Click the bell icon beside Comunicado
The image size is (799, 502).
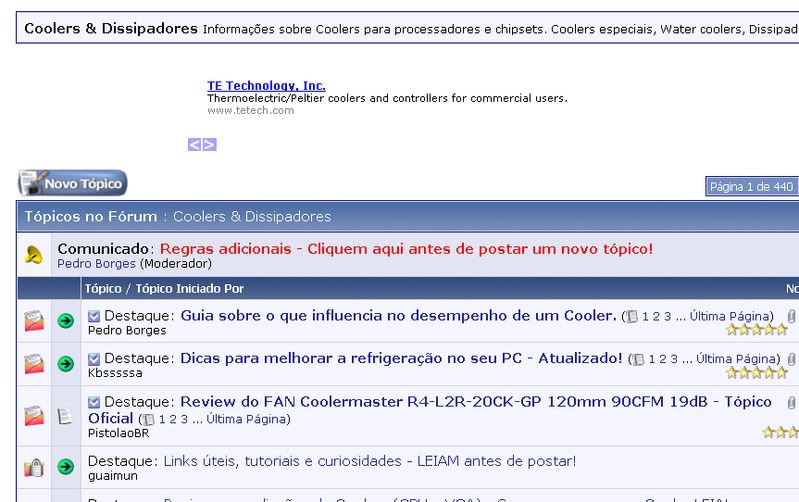pyautogui.click(x=33, y=255)
